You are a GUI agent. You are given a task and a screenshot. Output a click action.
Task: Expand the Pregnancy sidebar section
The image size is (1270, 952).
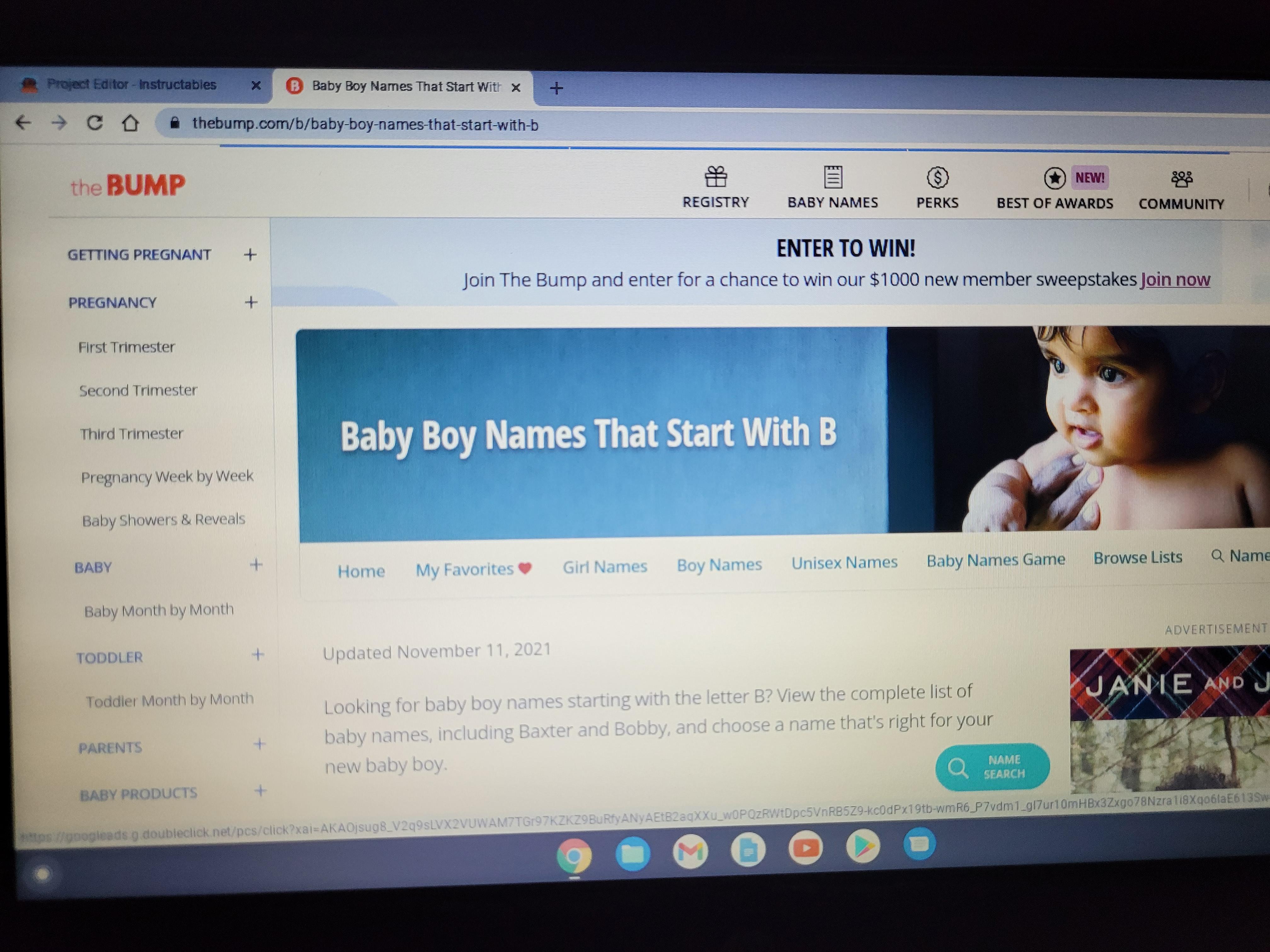(251, 303)
